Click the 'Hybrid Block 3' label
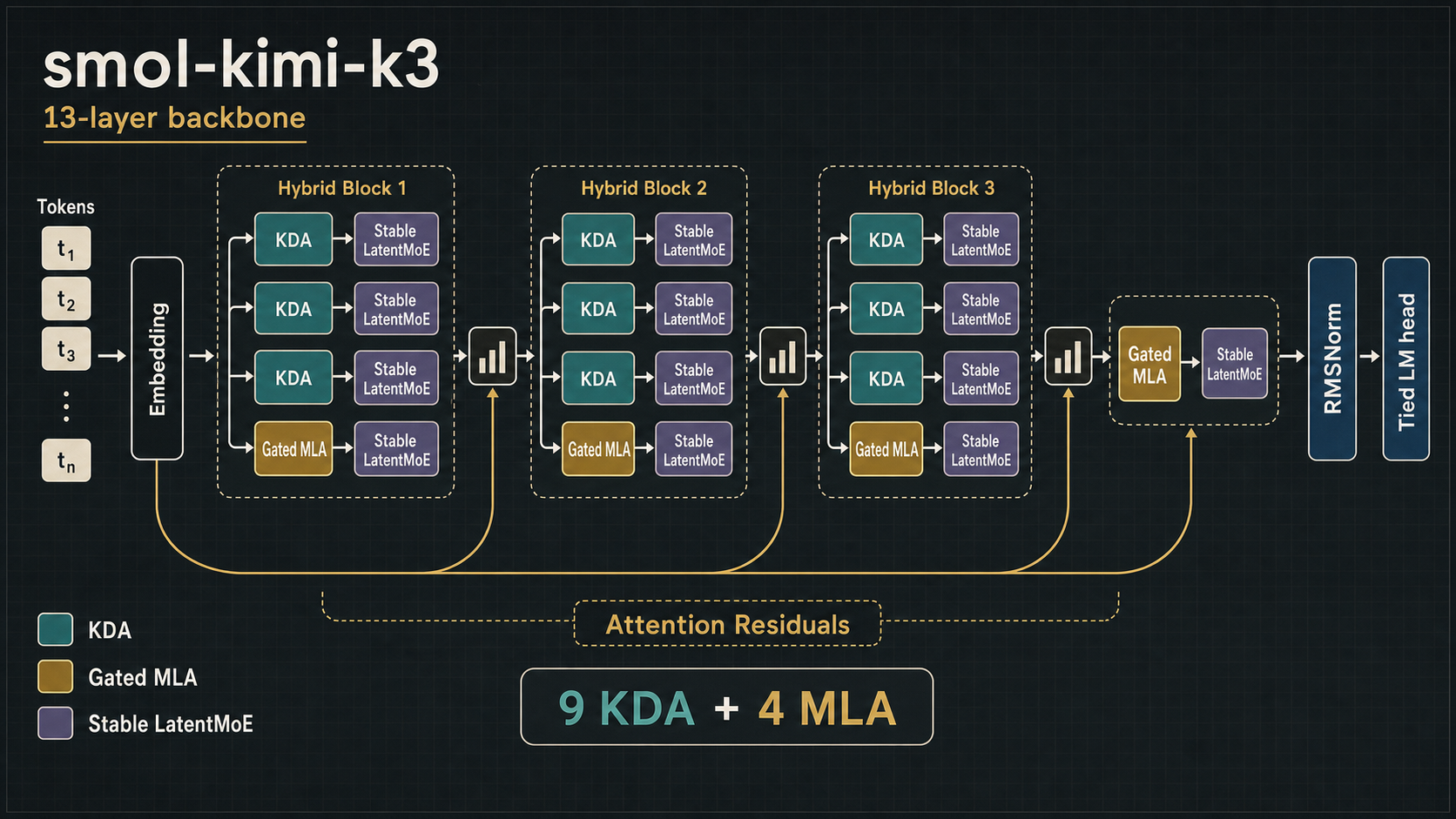1456x819 pixels. coord(932,188)
